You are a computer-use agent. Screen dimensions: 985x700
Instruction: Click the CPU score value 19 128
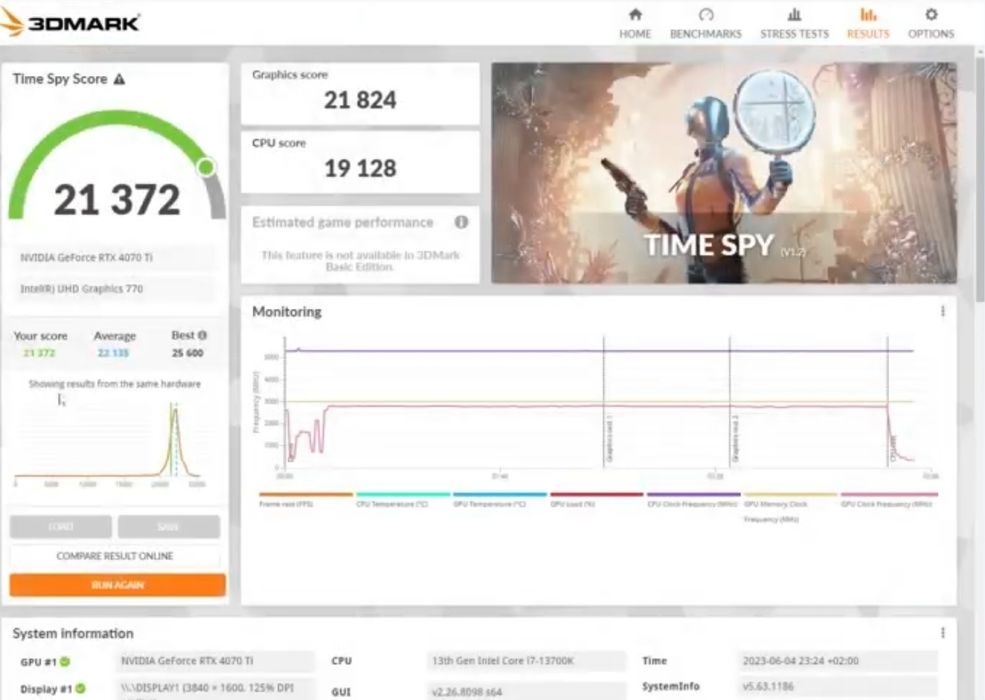(x=360, y=168)
